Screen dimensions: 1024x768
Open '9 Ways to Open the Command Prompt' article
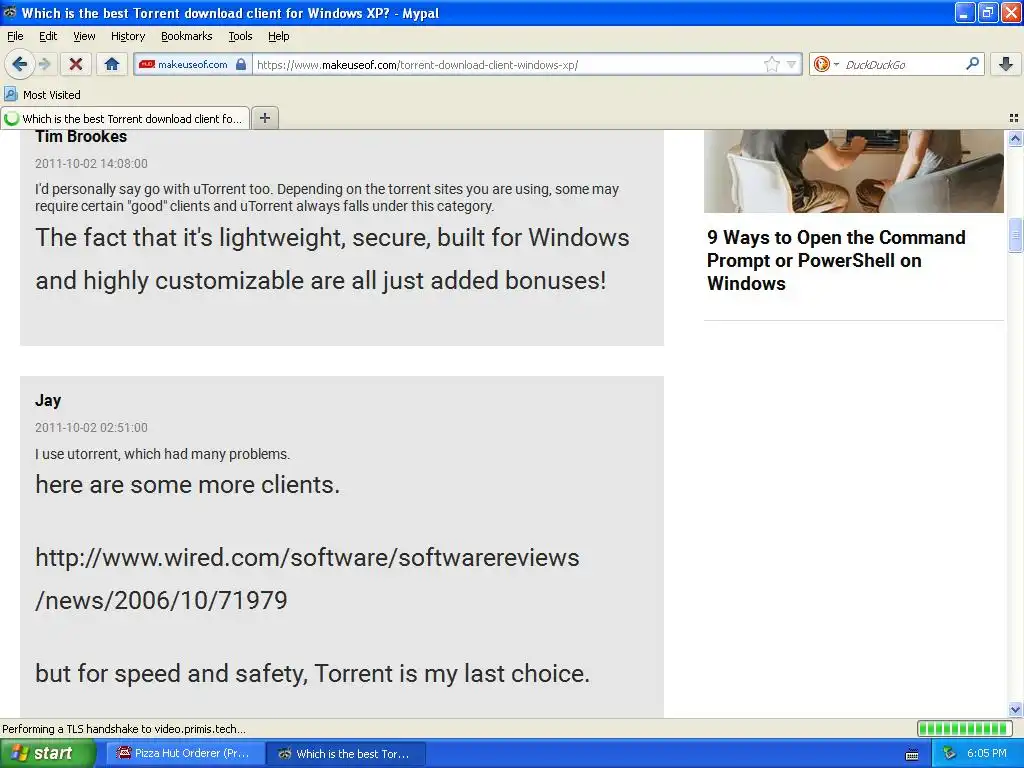click(x=836, y=260)
